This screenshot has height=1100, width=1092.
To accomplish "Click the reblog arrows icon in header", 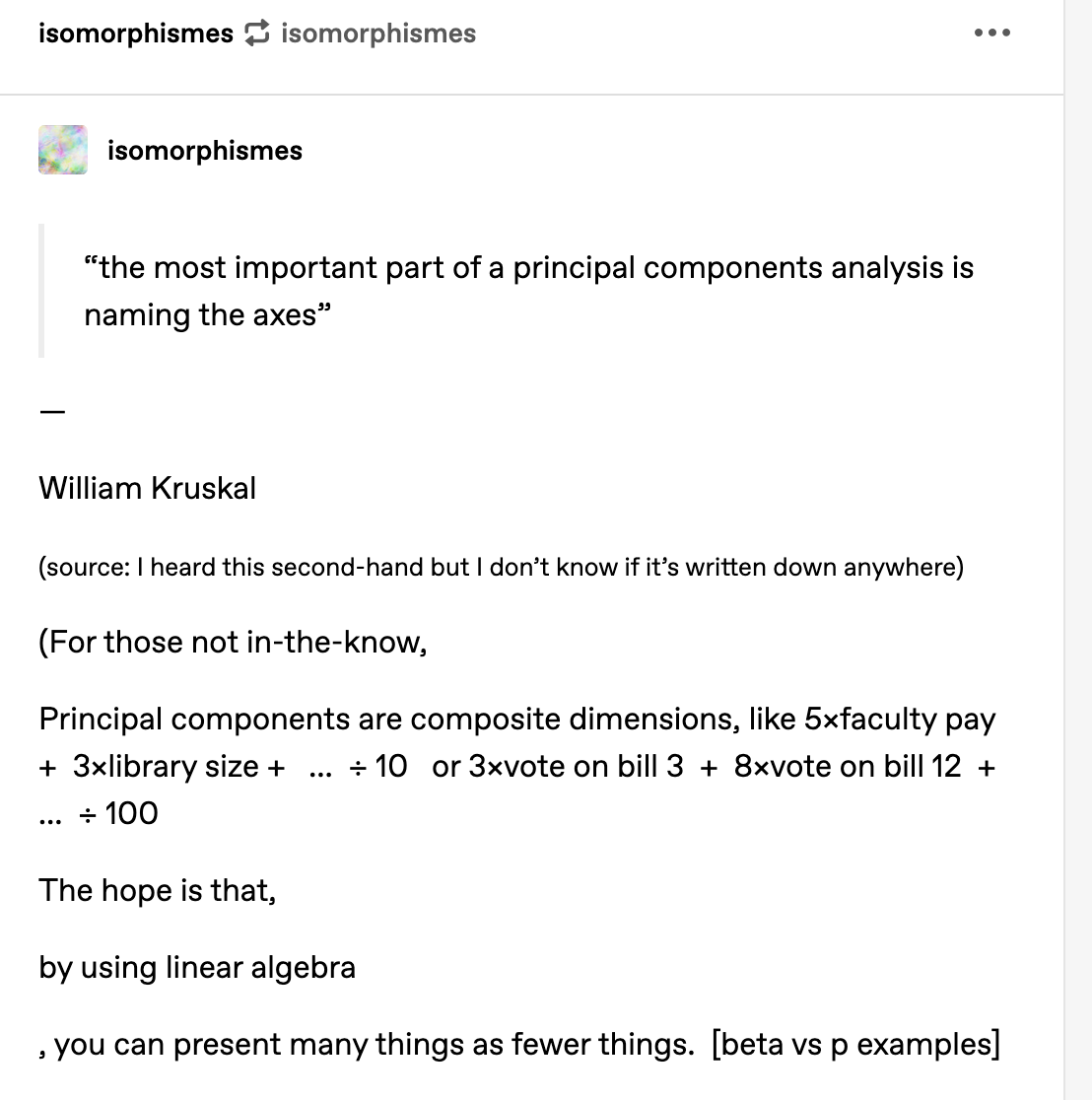I will tap(257, 34).
